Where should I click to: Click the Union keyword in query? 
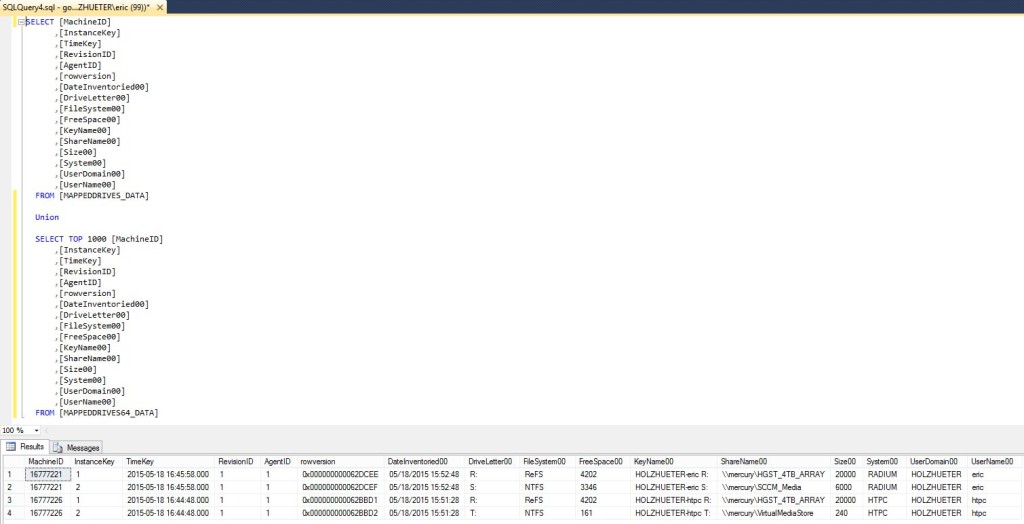point(47,217)
